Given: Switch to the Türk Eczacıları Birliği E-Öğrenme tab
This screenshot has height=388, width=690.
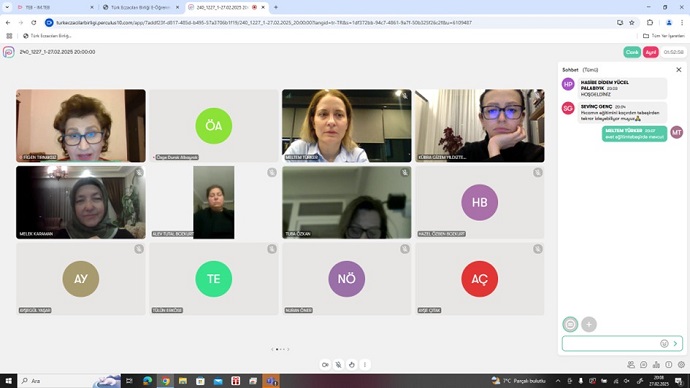Looking at the screenshot, I should pos(141,7).
